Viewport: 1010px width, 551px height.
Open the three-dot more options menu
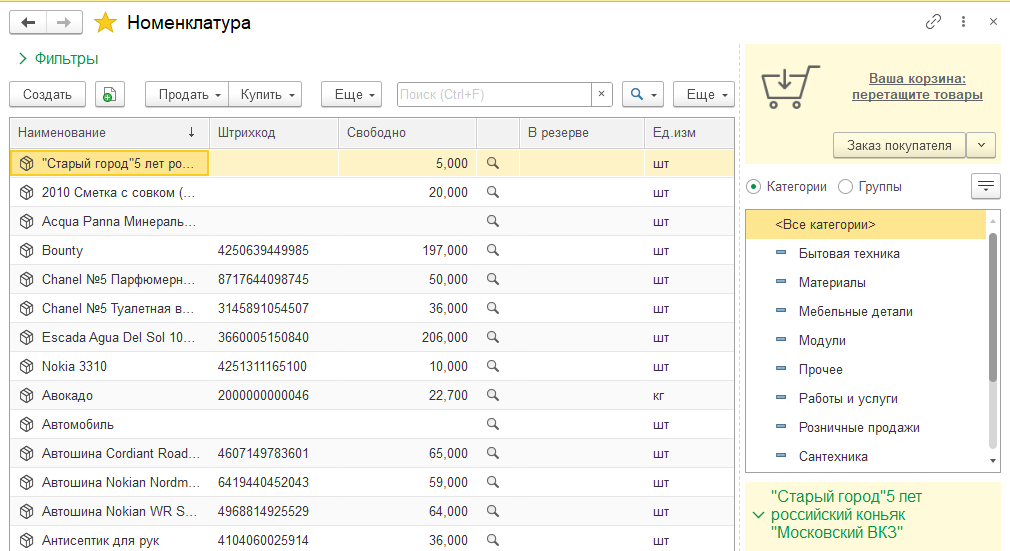point(963,22)
